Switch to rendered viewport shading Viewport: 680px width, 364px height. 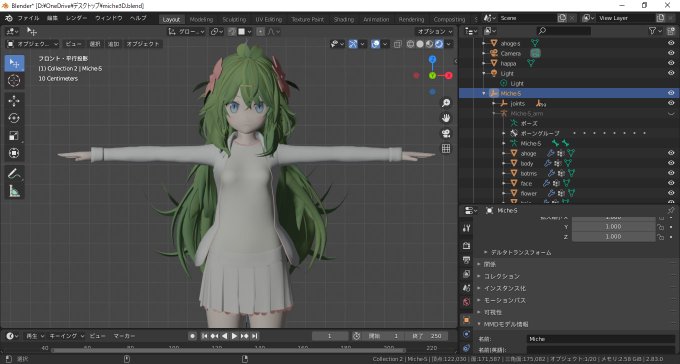[x=439, y=44]
